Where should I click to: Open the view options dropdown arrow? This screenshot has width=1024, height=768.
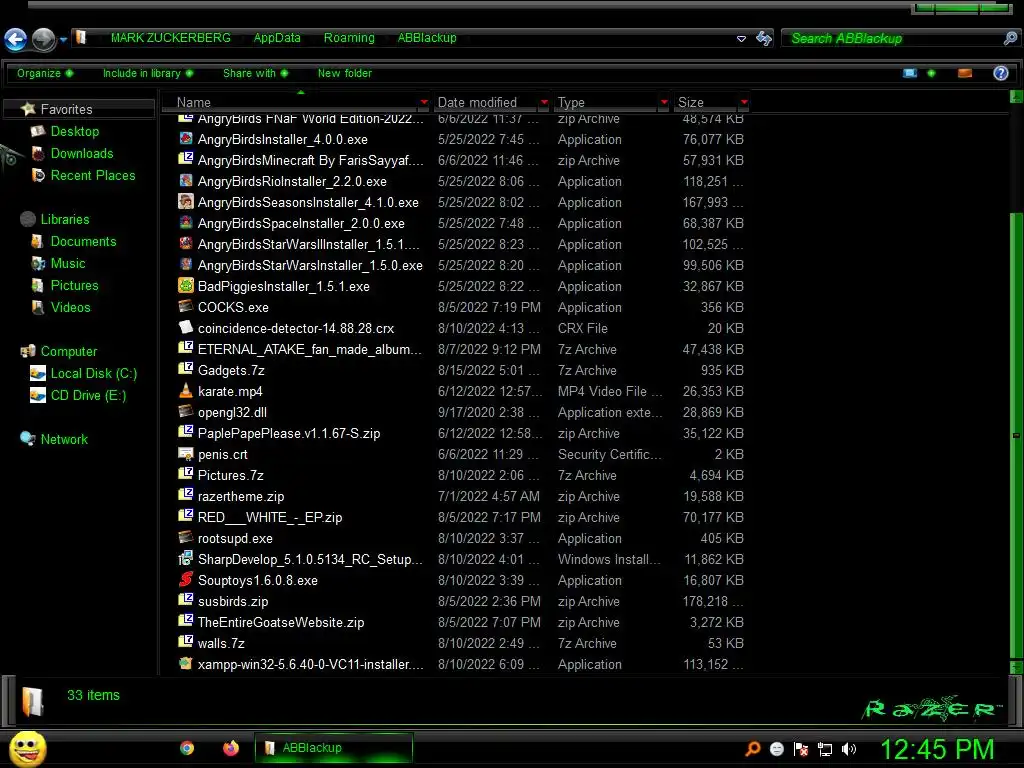pyautogui.click(x=931, y=73)
